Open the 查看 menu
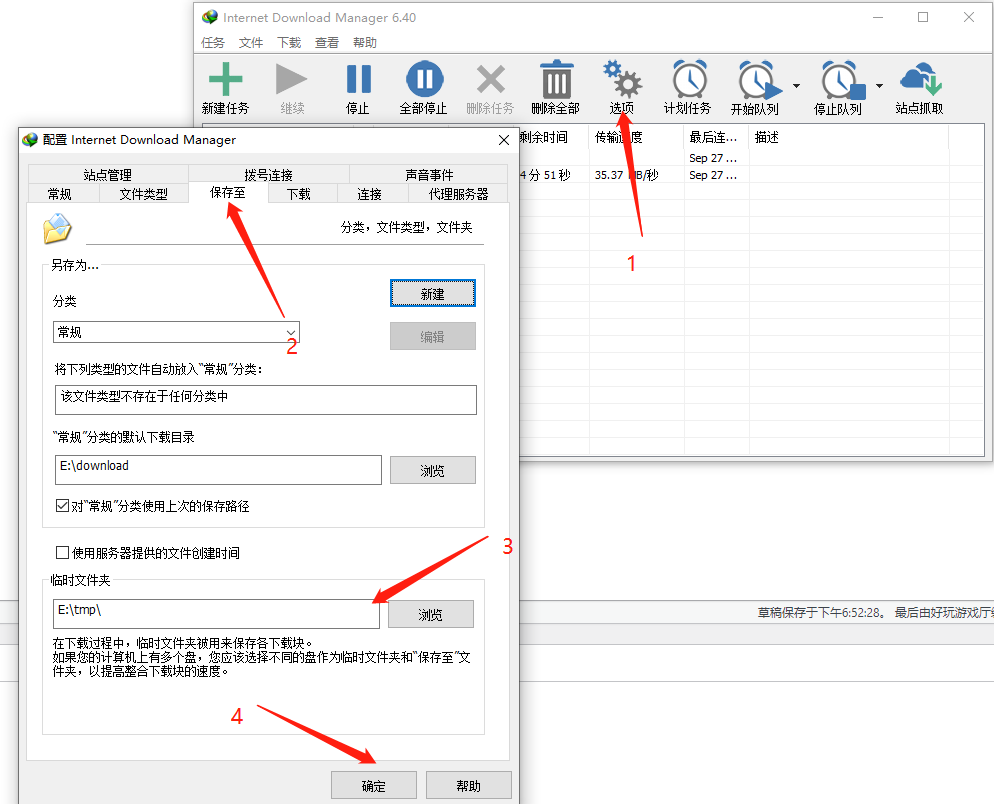Screen dimensions: 994x804 coord(327,42)
